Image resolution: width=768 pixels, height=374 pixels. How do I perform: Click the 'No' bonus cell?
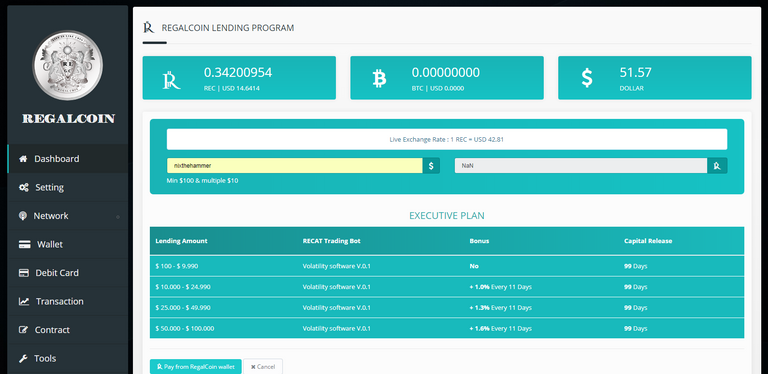pyautogui.click(x=474, y=266)
